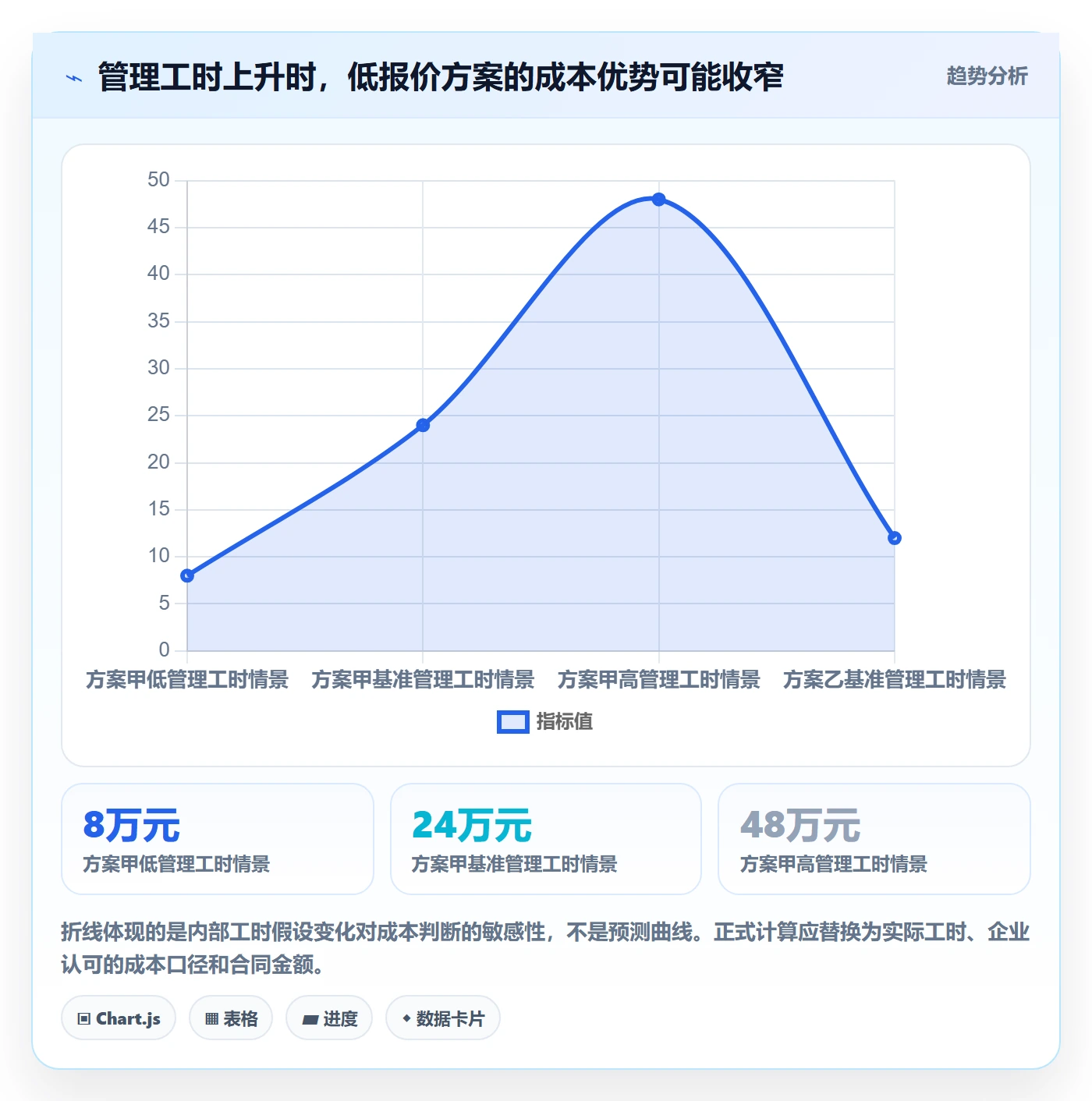1092x1101 pixels.
Task: Click the peak data point at 48
Action: click(x=659, y=200)
